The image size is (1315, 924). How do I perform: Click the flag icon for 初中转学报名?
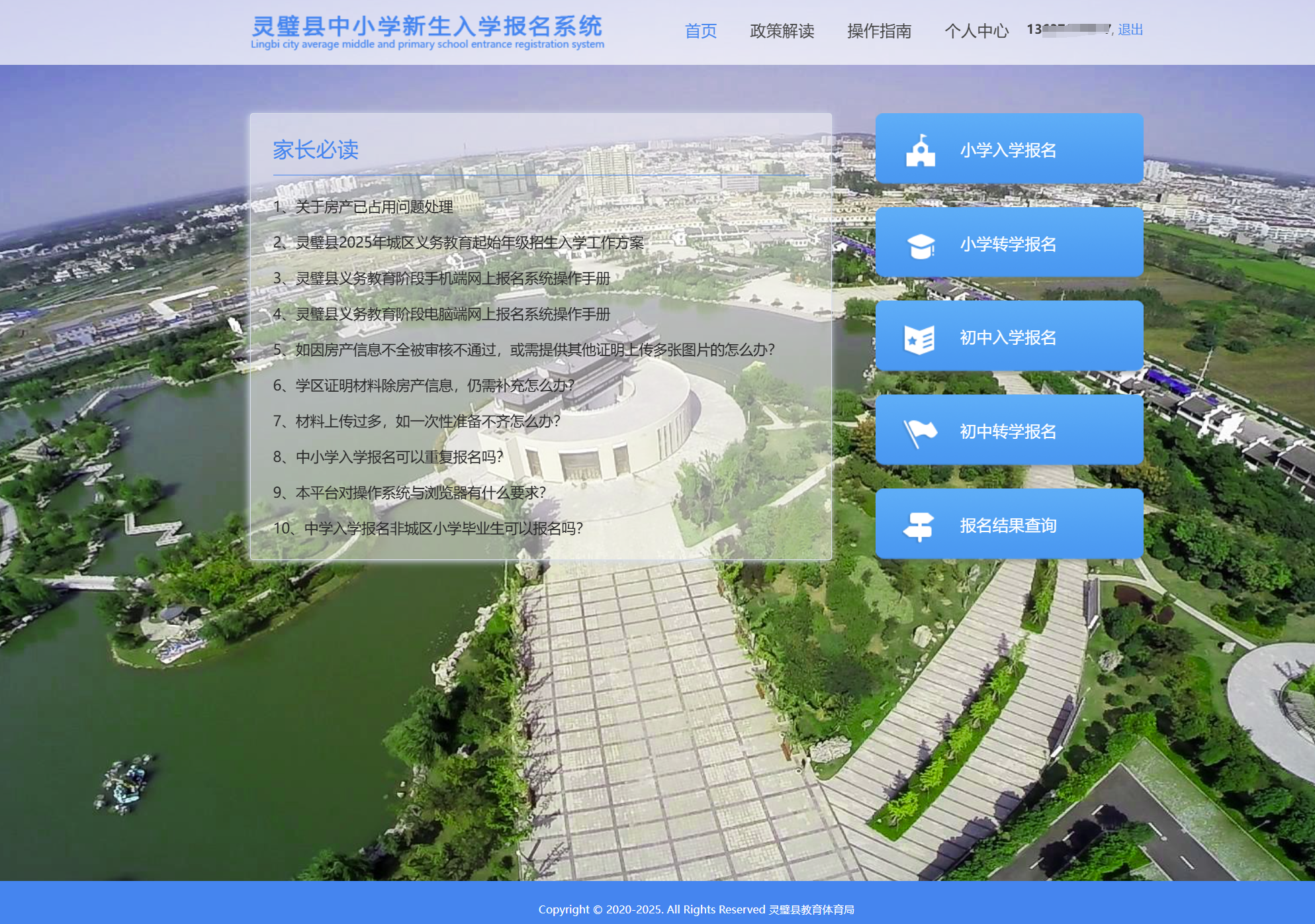pyautogui.click(x=920, y=433)
